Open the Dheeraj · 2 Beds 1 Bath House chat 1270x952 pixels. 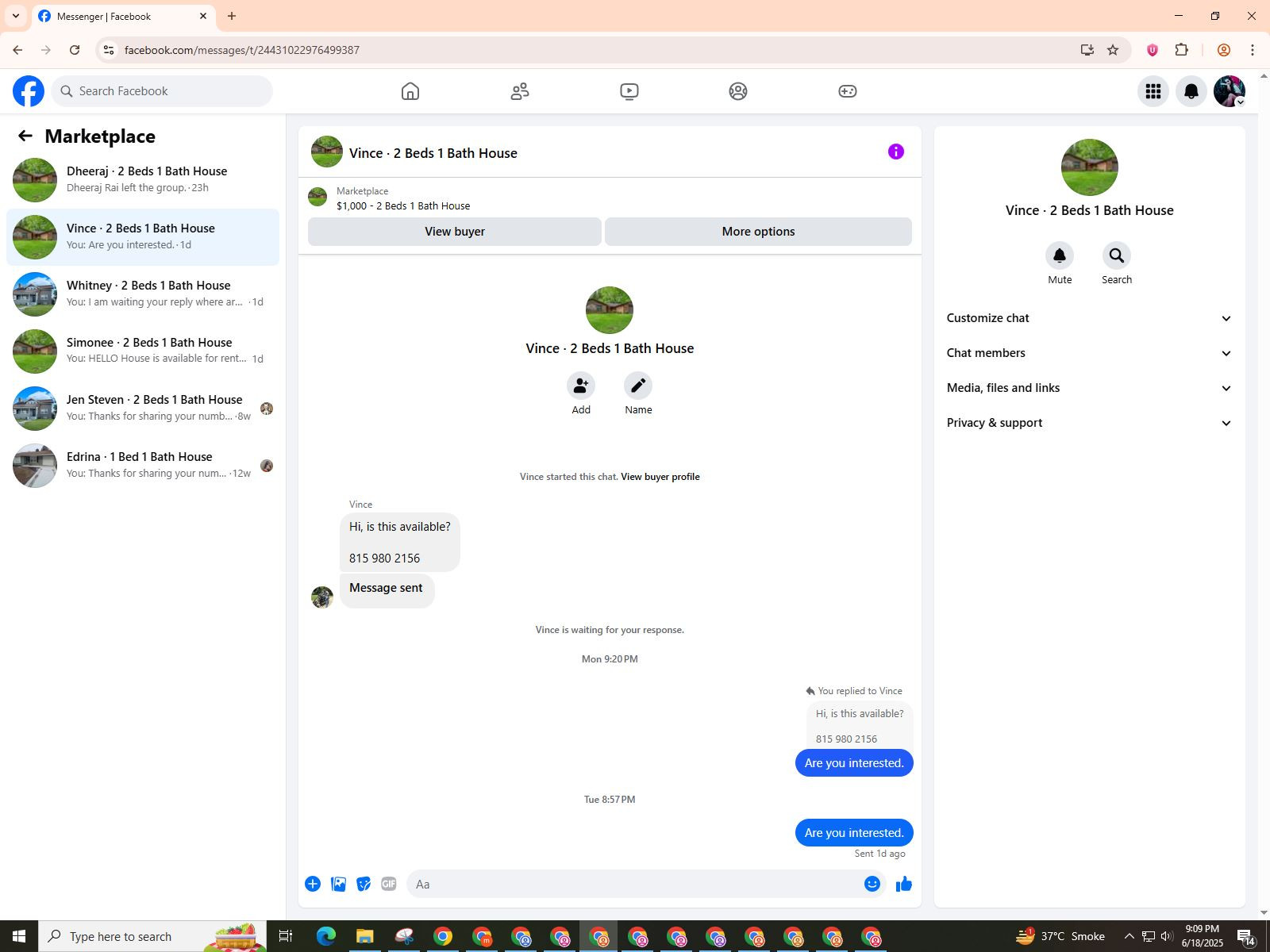point(143,179)
